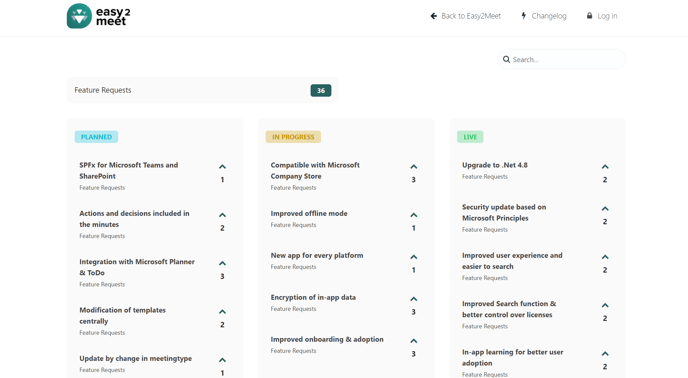Open Improved Search function & better control post
688x378 pixels.
coord(509,309)
